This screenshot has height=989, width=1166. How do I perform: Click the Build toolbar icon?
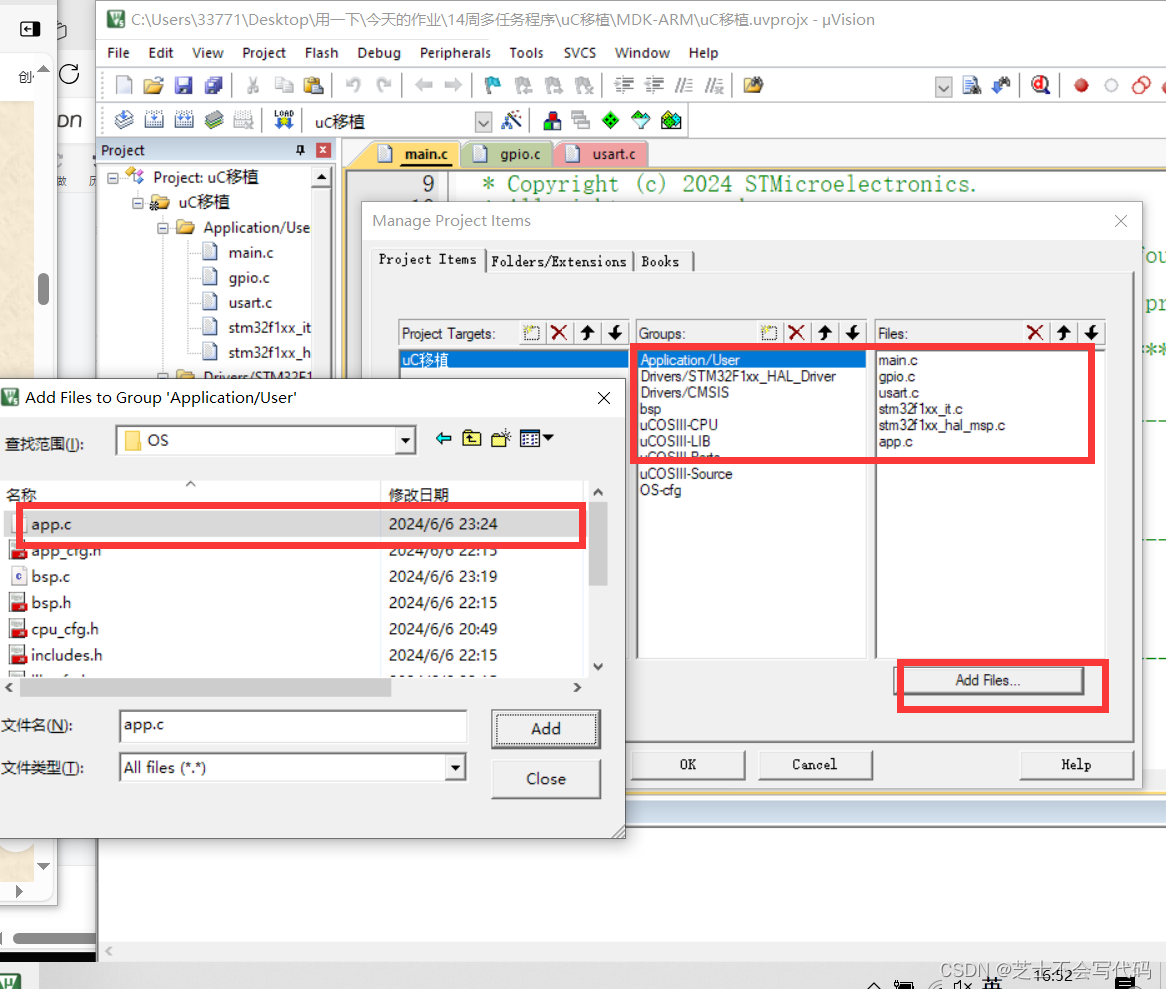click(153, 120)
